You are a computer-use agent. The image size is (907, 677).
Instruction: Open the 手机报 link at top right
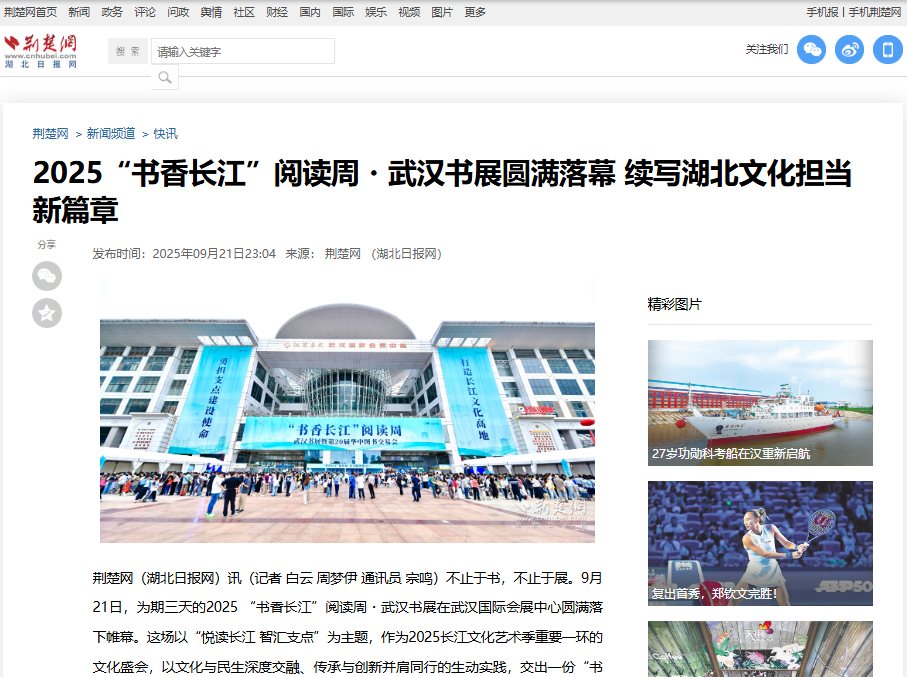[x=822, y=12]
